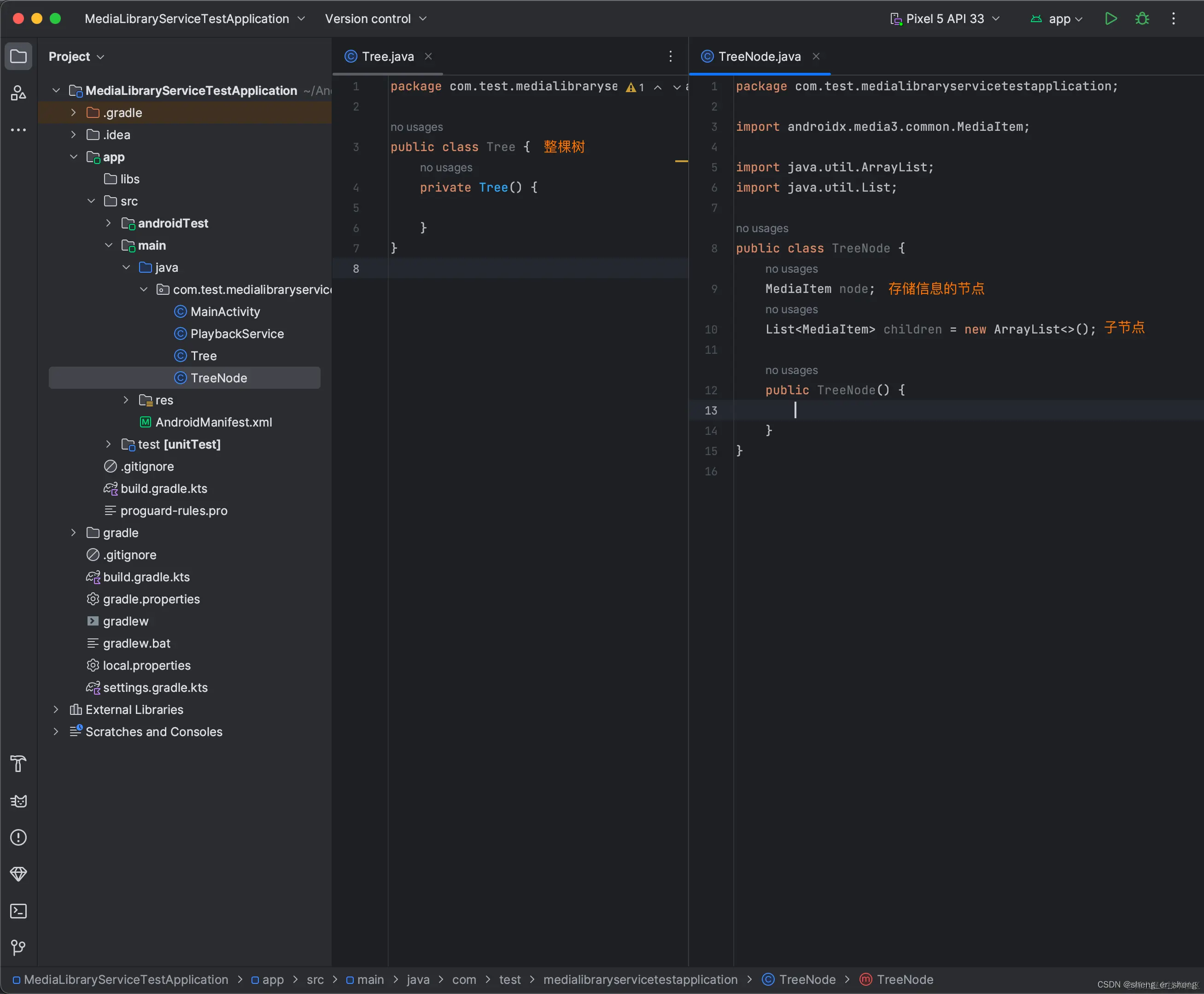The width and height of the screenshot is (1204, 994).
Task: Show the Problems tool window
Action: point(18,837)
